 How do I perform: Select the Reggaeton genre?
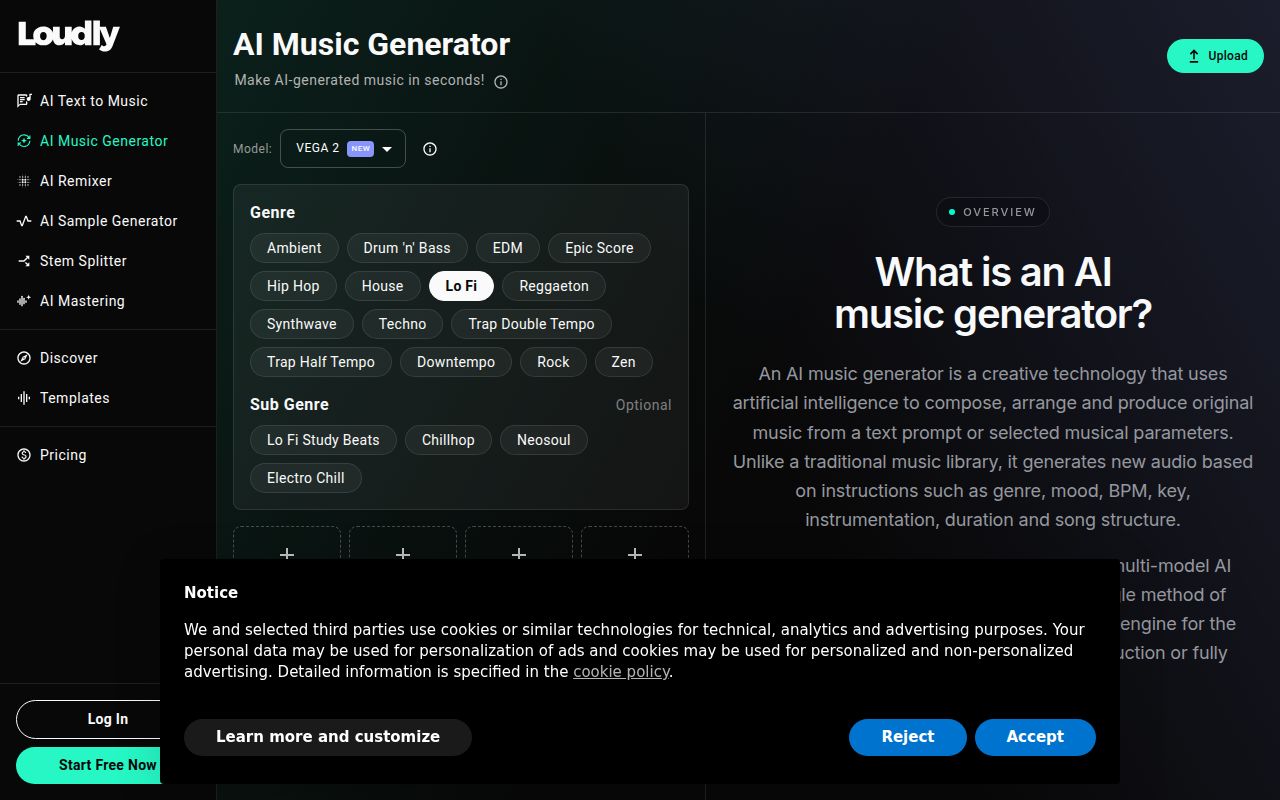[554, 286]
